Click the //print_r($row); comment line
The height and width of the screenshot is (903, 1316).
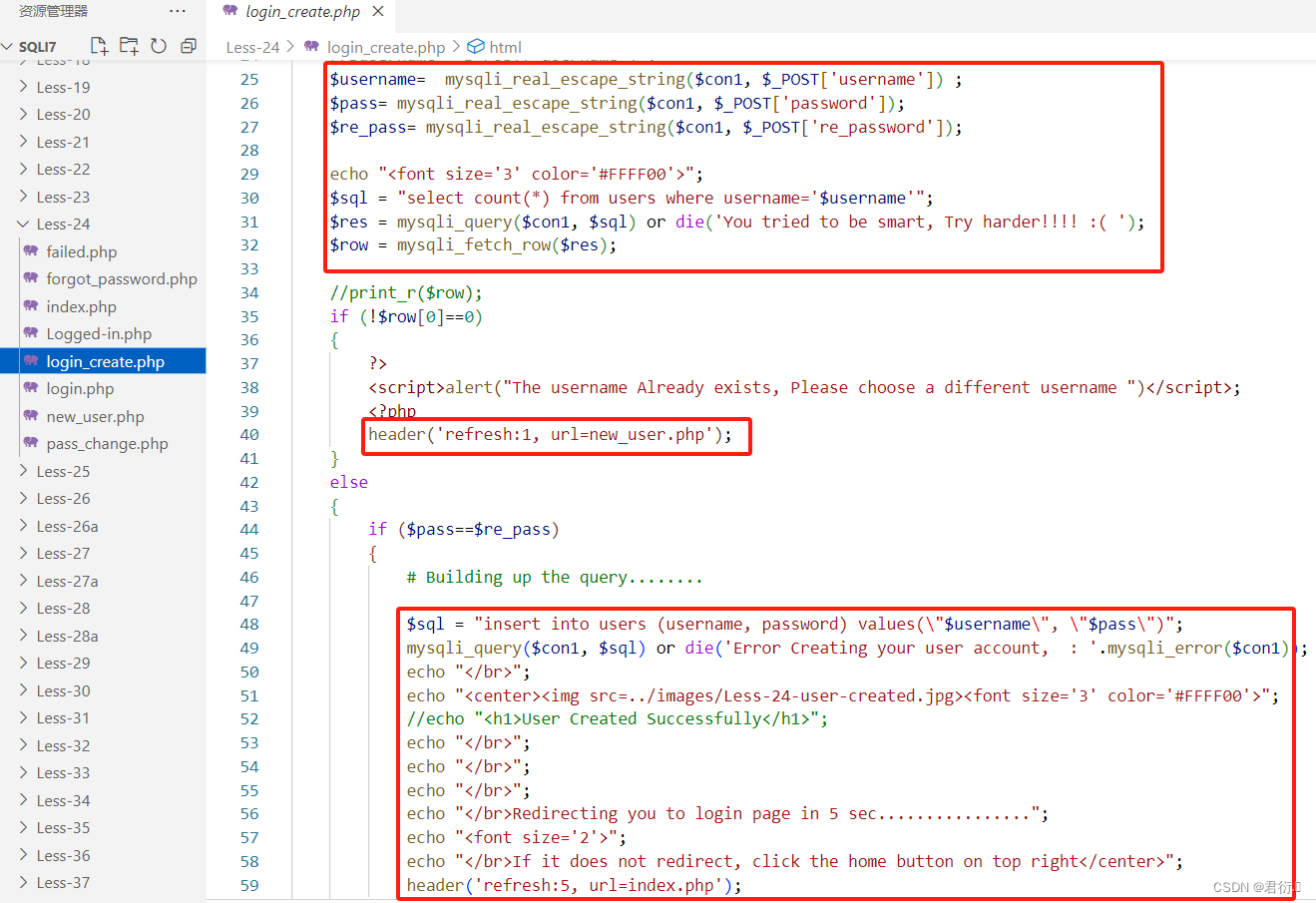[x=406, y=292]
